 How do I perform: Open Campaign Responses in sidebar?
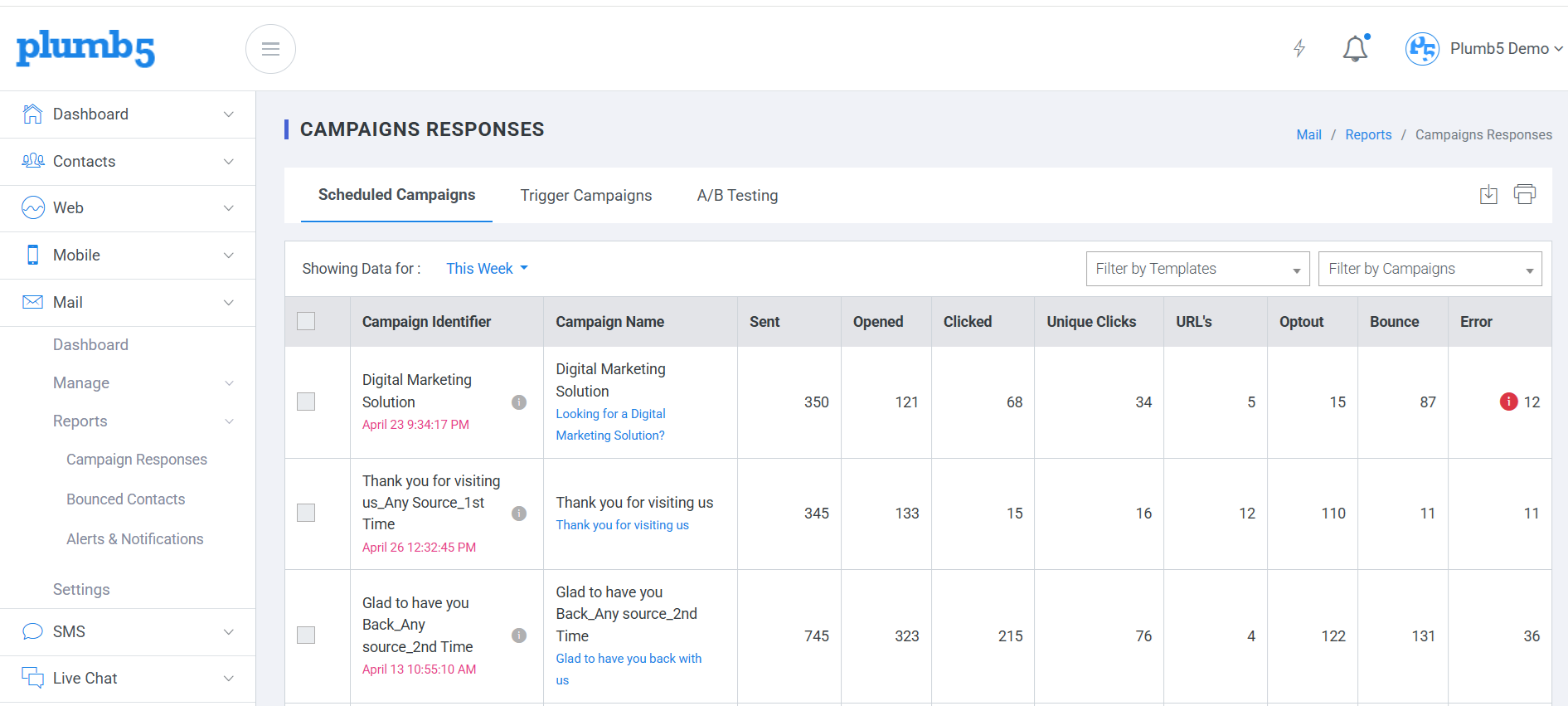(x=137, y=460)
